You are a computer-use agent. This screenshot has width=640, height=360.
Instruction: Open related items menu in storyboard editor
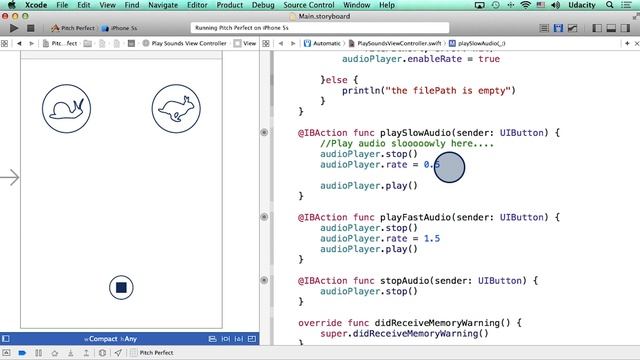pyautogui.click(x=4, y=43)
